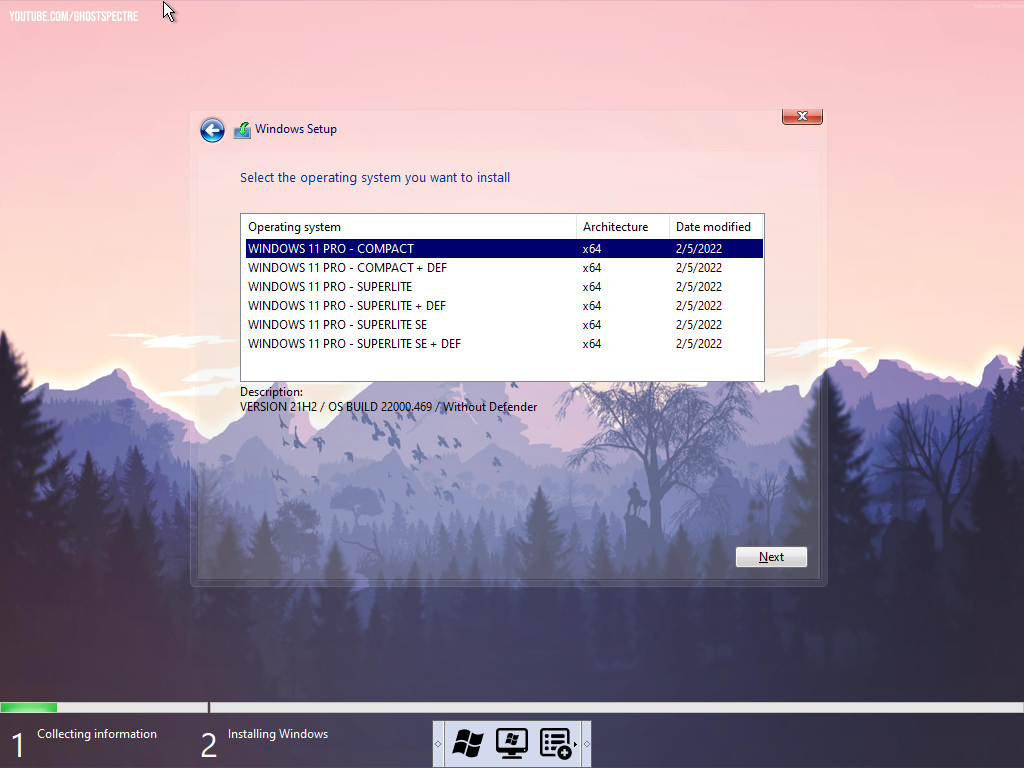Click the Collecting information step label
The image size is (1024, 768).
click(x=97, y=734)
